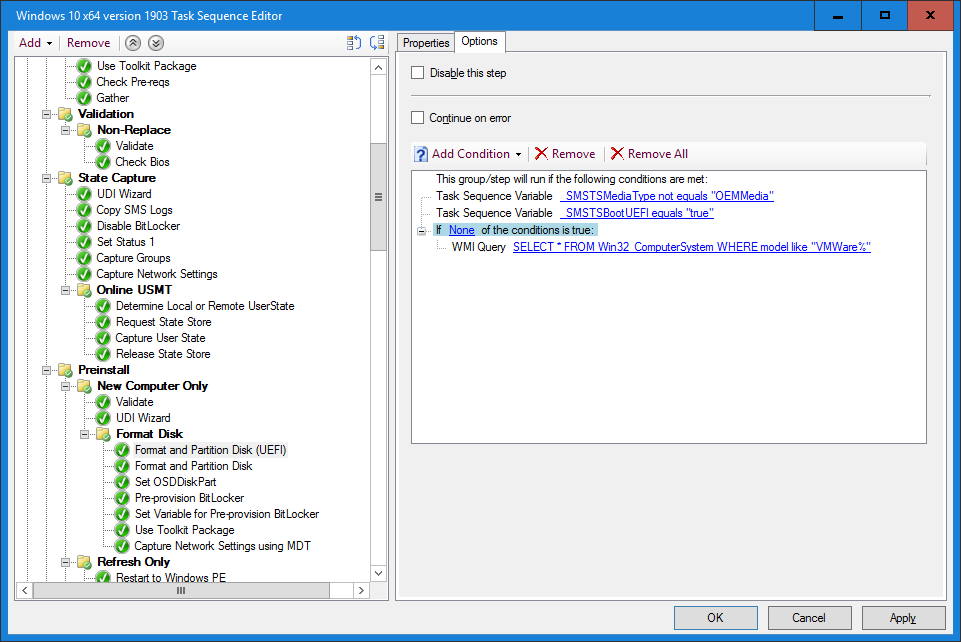961x642 pixels.
Task: Click green check icon beside Request State Store
Action: click(x=103, y=322)
